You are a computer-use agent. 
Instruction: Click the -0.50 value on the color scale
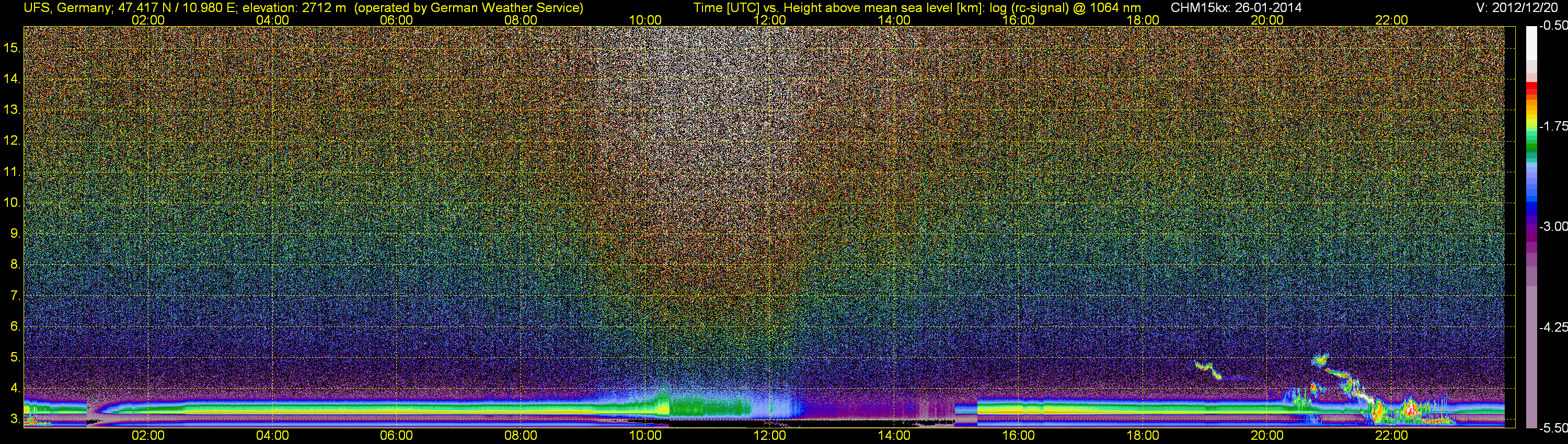click(x=1553, y=26)
